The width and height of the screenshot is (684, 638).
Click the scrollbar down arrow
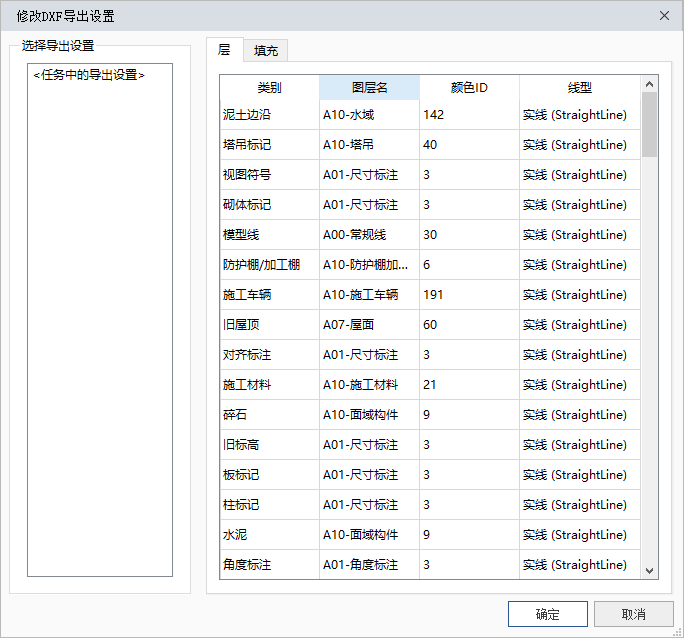point(649,570)
